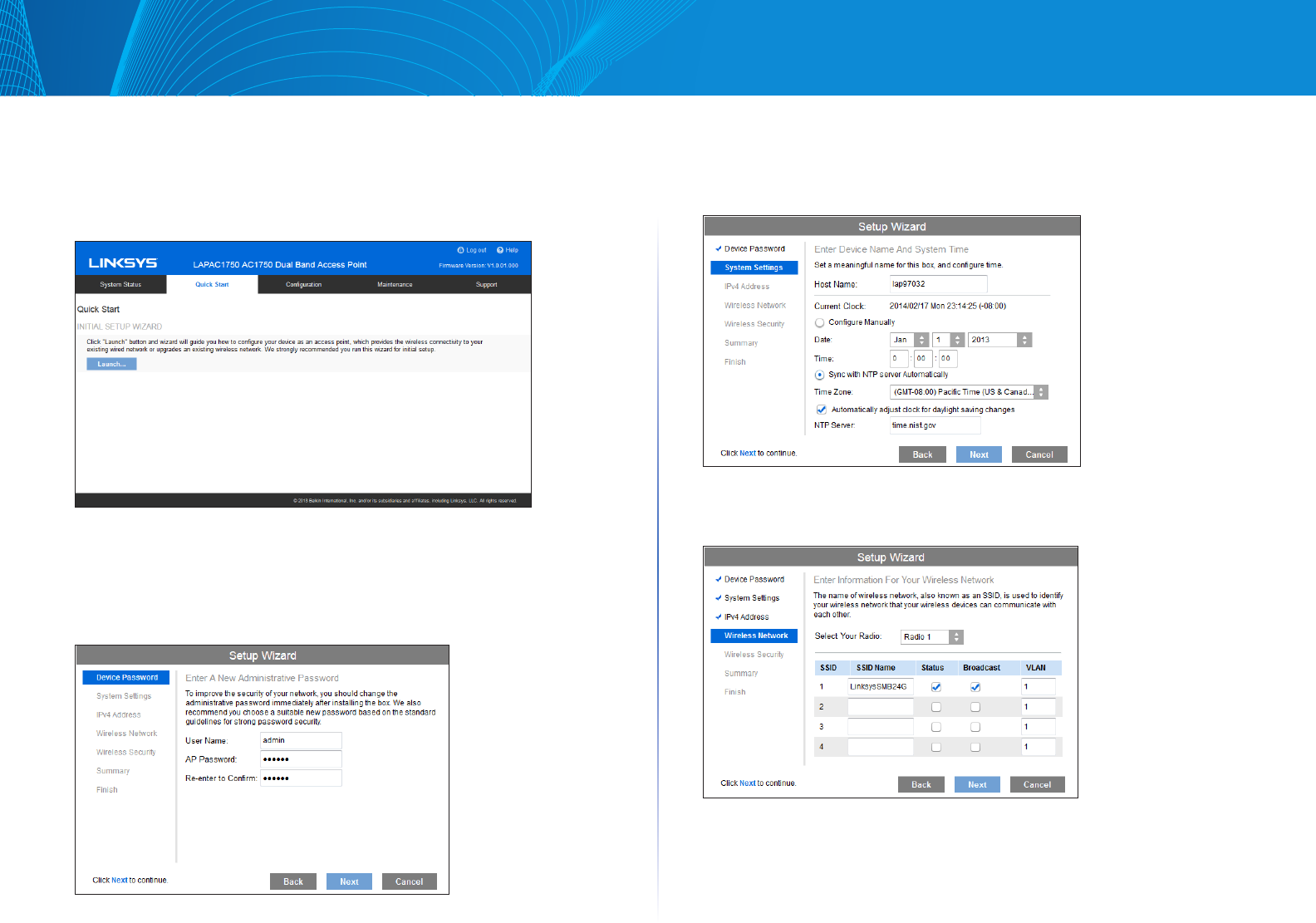Click the SSID Name field containing LinksysSMB24G

(x=881, y=687)
